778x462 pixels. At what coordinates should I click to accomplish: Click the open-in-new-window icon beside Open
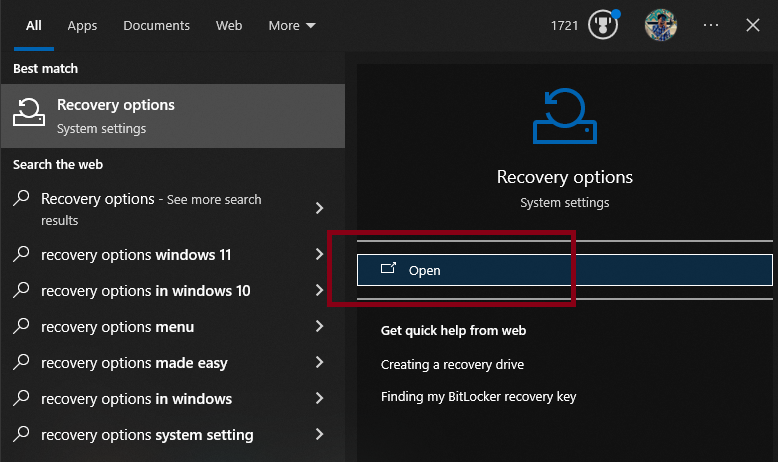coord(389,268)
